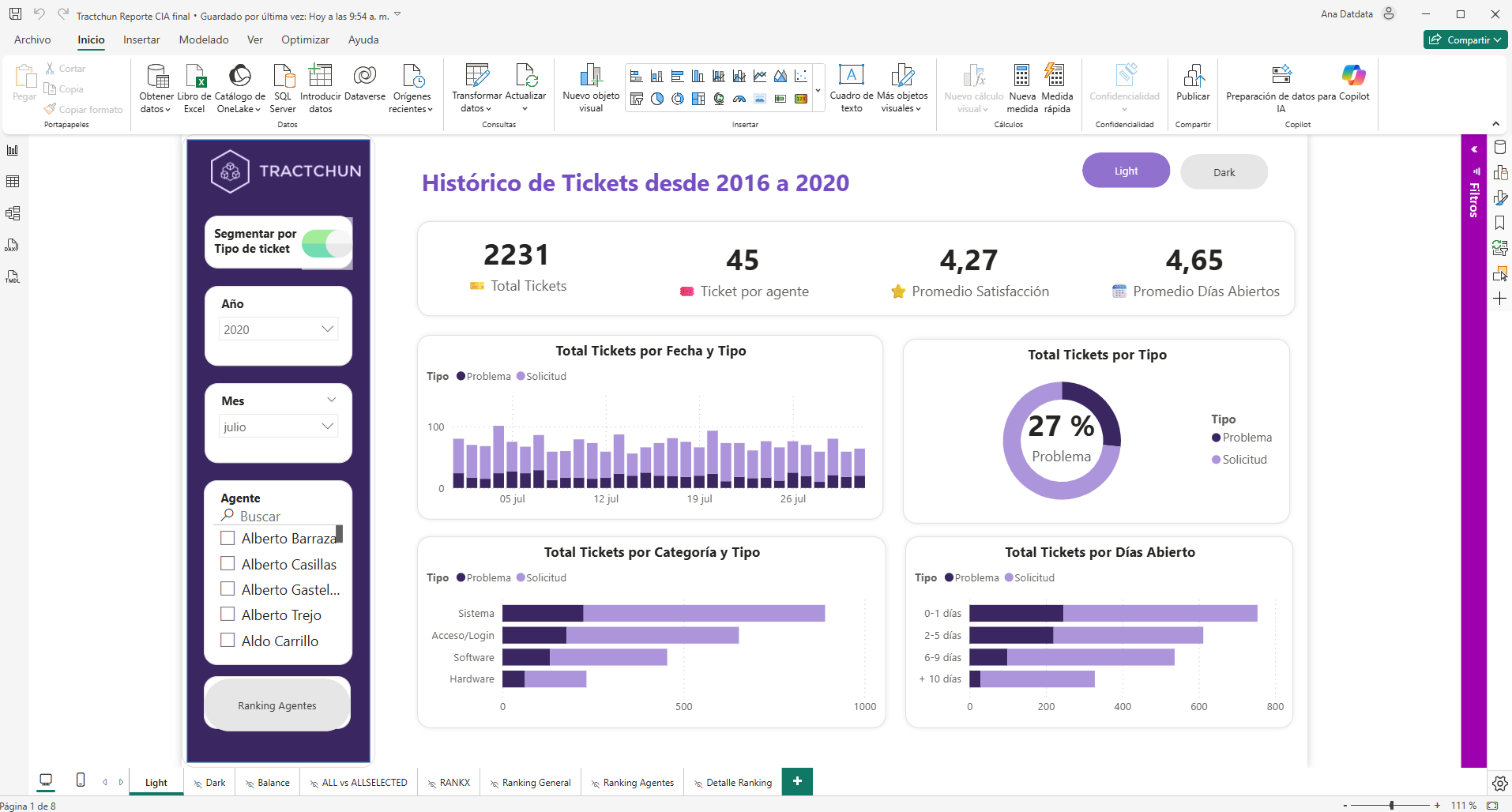Image resolution: width=1512 pixels, height=812 pixels.
Task: Click the gray Dark button on report
Action: (x=1224, y=172)
